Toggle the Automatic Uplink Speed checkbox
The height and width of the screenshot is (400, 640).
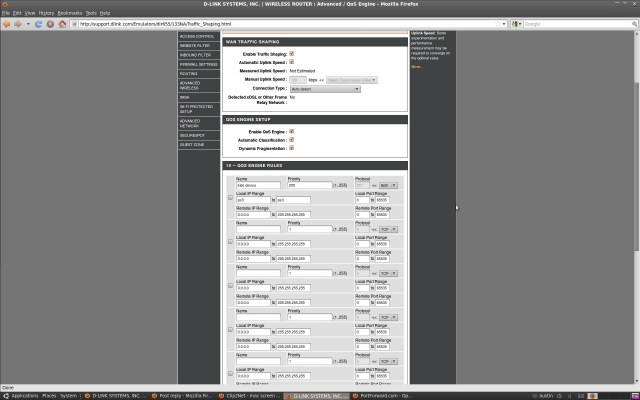point(291,62)
